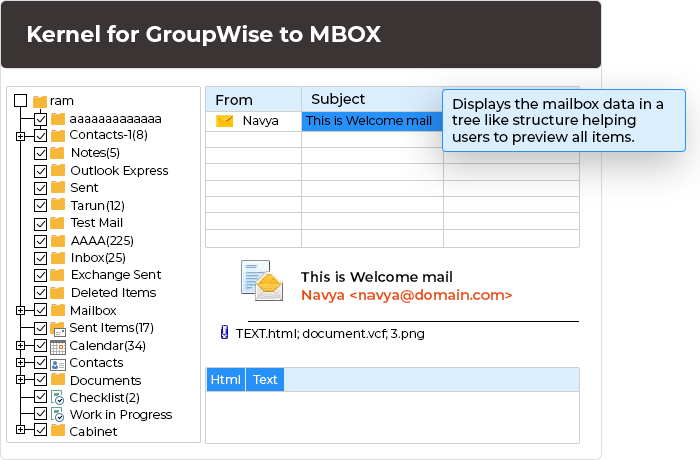Uncheck the Work in Progress checkbox
The height and width of the screenshot is (460, 700).
pos(41,414)
